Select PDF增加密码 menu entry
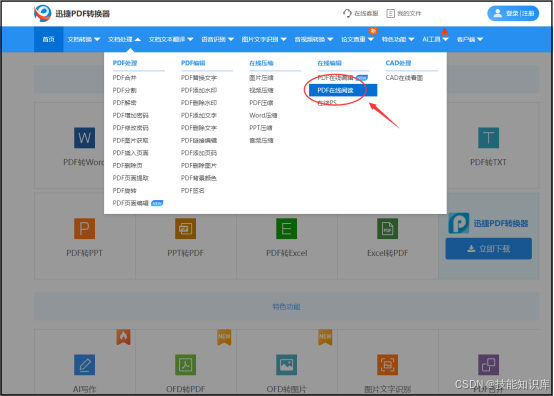The image size is (554, 396). tap(130, 116)
